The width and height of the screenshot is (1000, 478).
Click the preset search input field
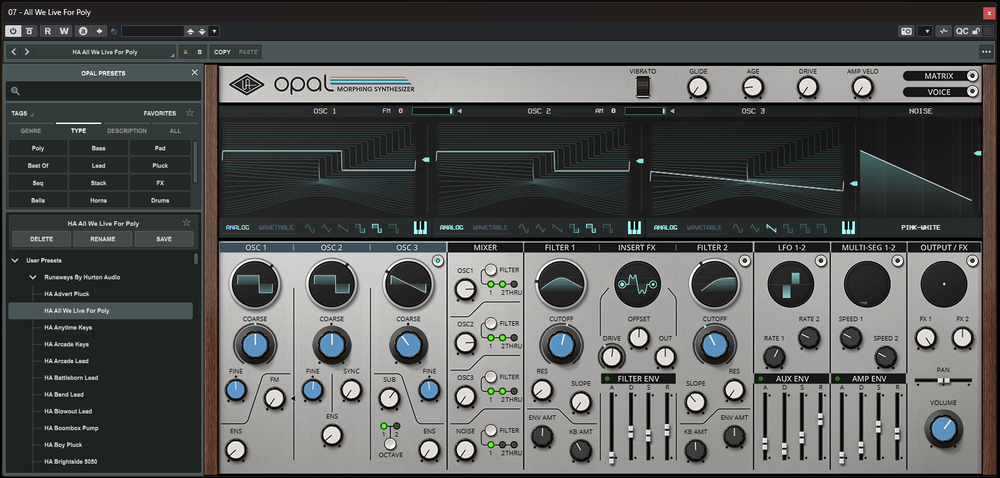click(104, 91)
